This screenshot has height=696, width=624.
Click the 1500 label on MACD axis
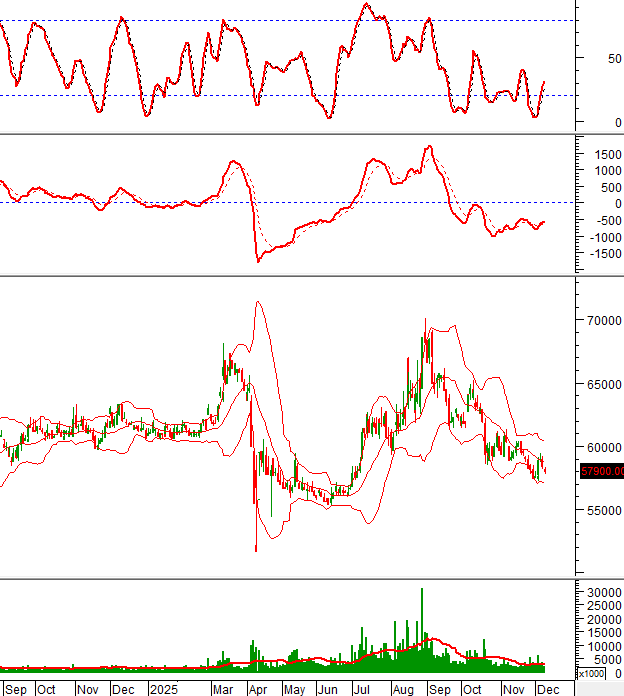pos(603,155)
